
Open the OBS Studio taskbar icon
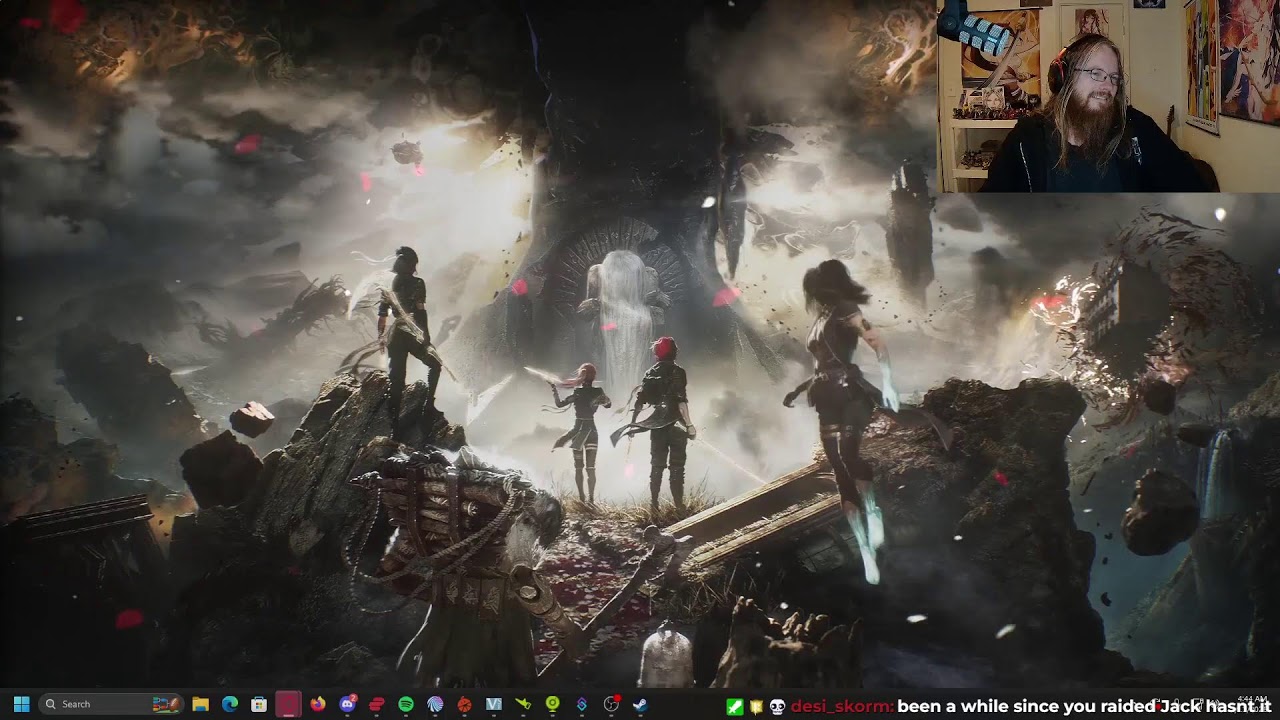pos(611,704)
